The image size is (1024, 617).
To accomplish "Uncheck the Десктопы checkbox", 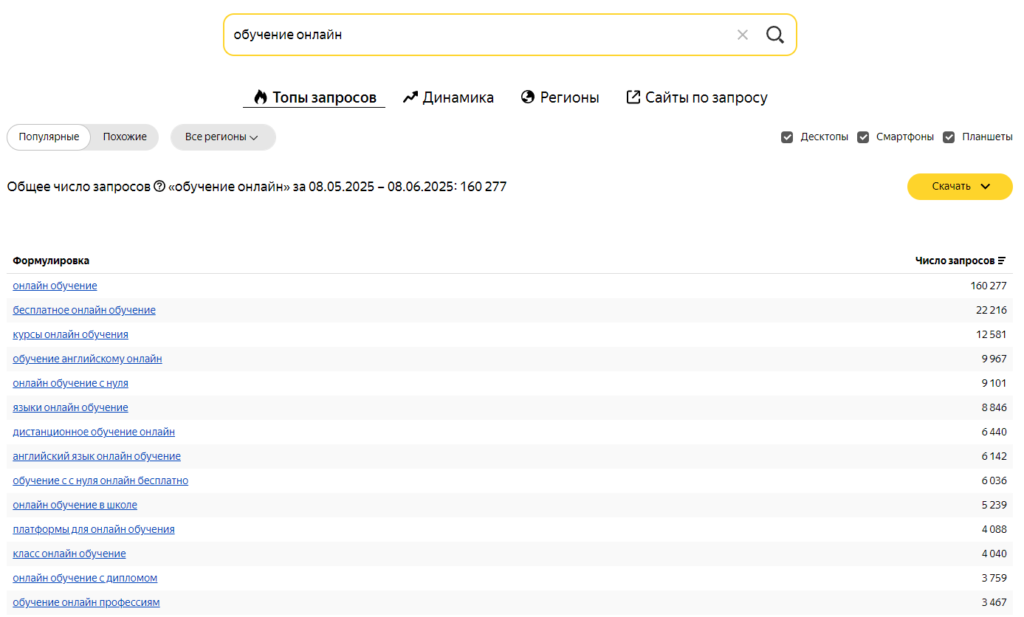I will [787, 137].
